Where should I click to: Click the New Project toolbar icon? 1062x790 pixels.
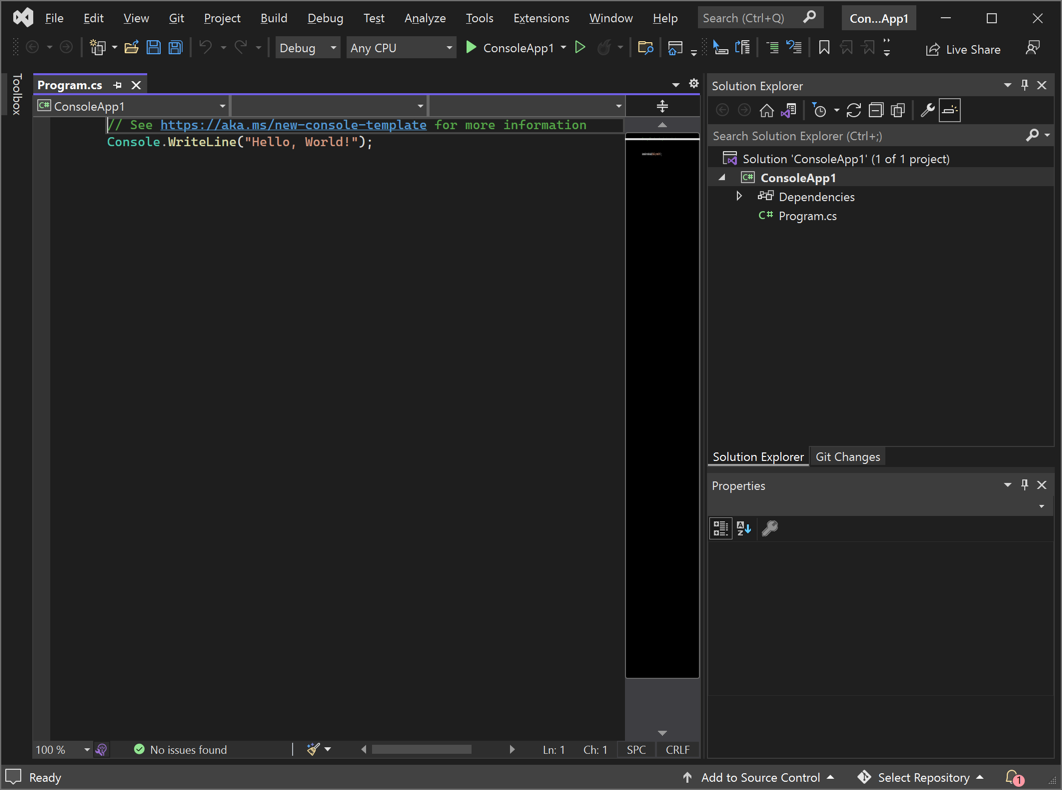pos(98,47)
